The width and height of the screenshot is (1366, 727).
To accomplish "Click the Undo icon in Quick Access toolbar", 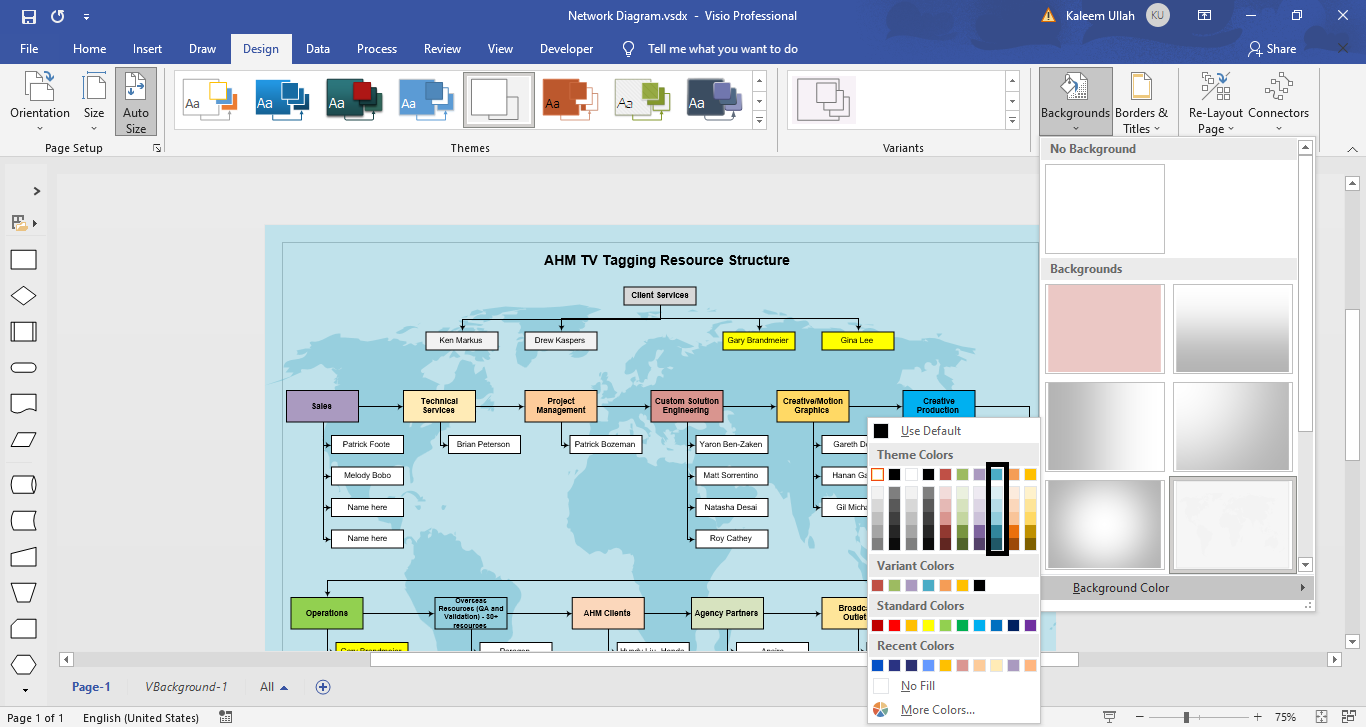I will point(56,16).
